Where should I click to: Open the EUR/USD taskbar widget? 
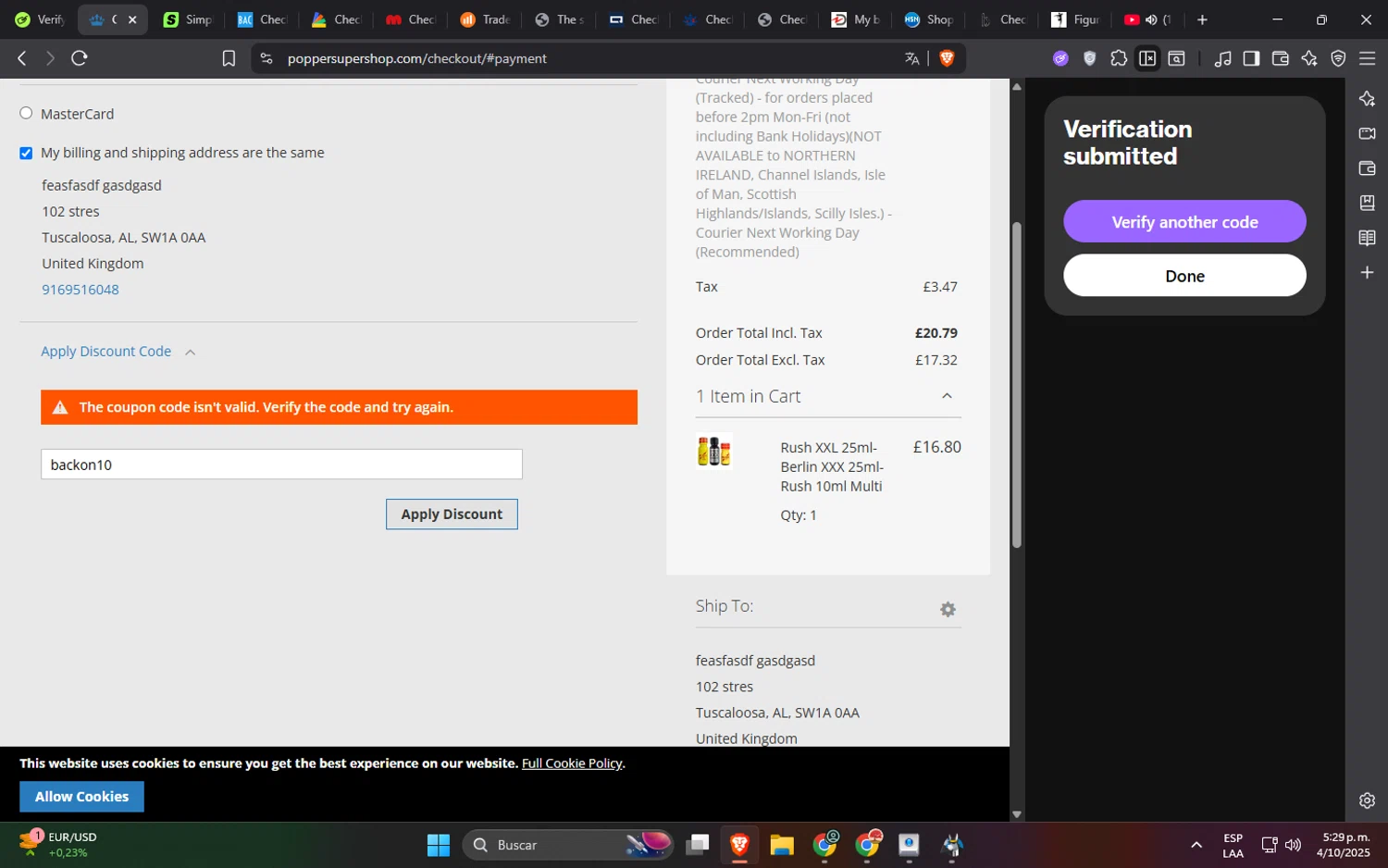coord(58,845)
